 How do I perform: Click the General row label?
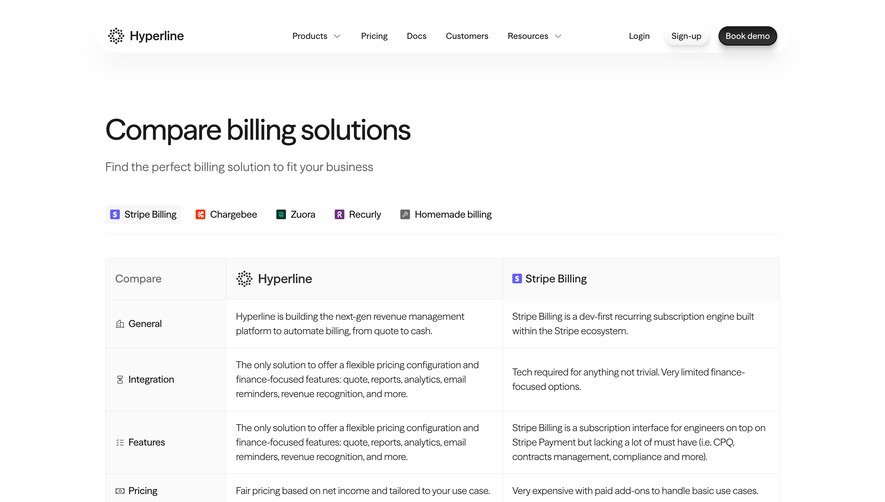[145, 324]
